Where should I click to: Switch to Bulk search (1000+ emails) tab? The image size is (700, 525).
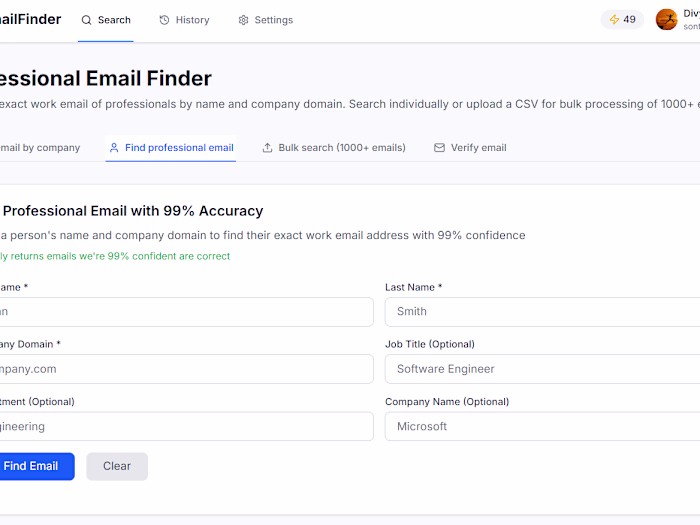click(x=341, y=148)
